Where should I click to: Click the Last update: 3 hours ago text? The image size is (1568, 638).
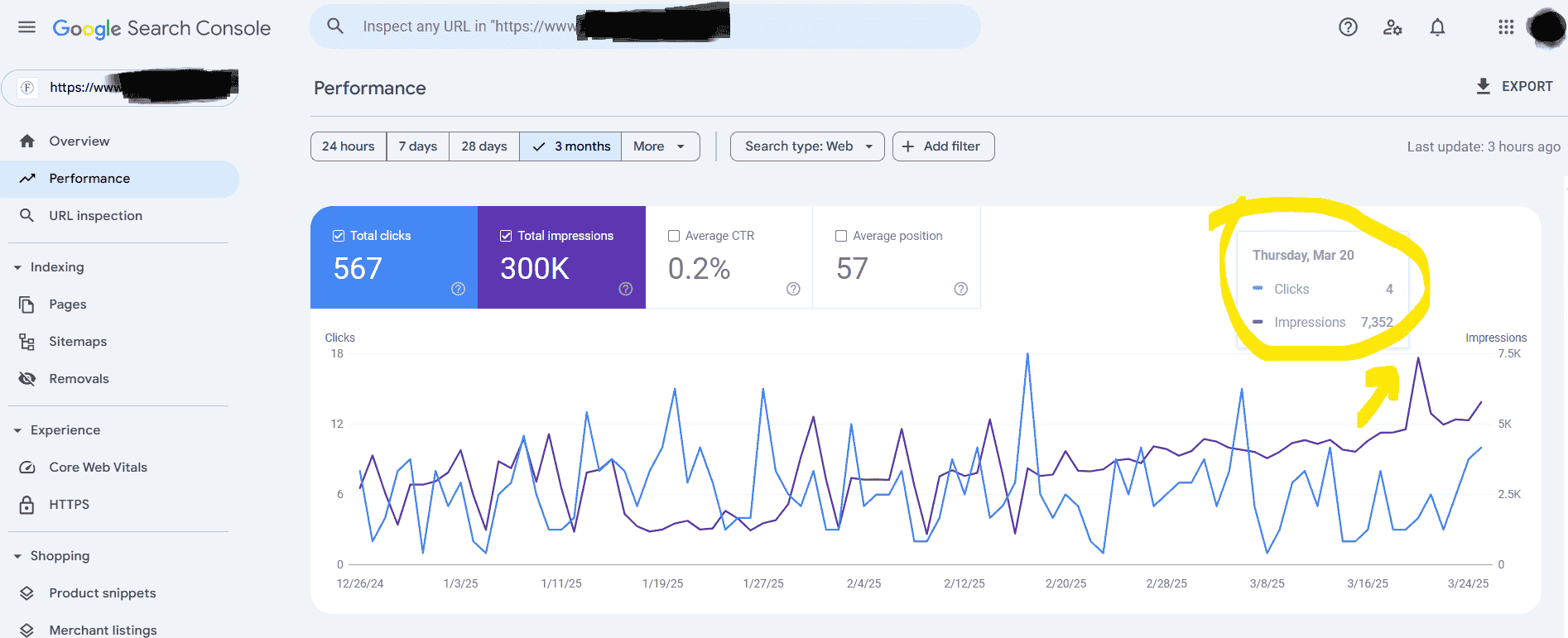pyautogui.click(x=1484, y=146)
